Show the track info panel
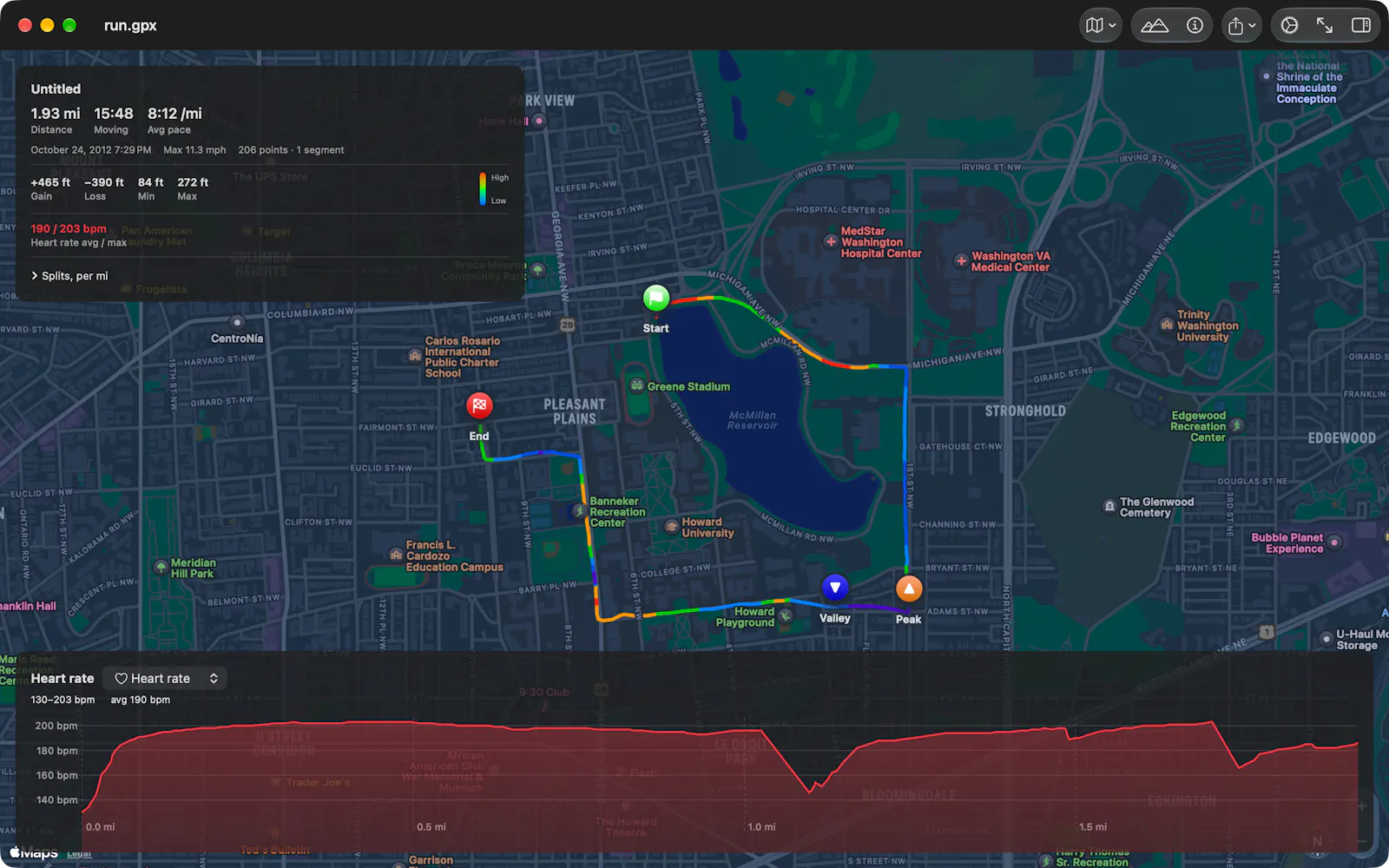Viewport: 1389px width, 868px height. tap(1195, 26)
